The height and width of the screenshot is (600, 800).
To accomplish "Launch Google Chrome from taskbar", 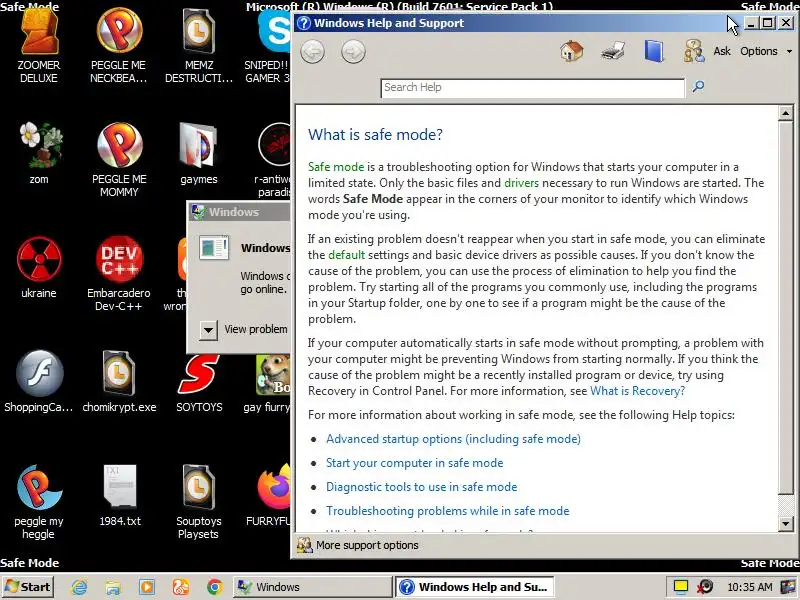I will click(215, 587).
